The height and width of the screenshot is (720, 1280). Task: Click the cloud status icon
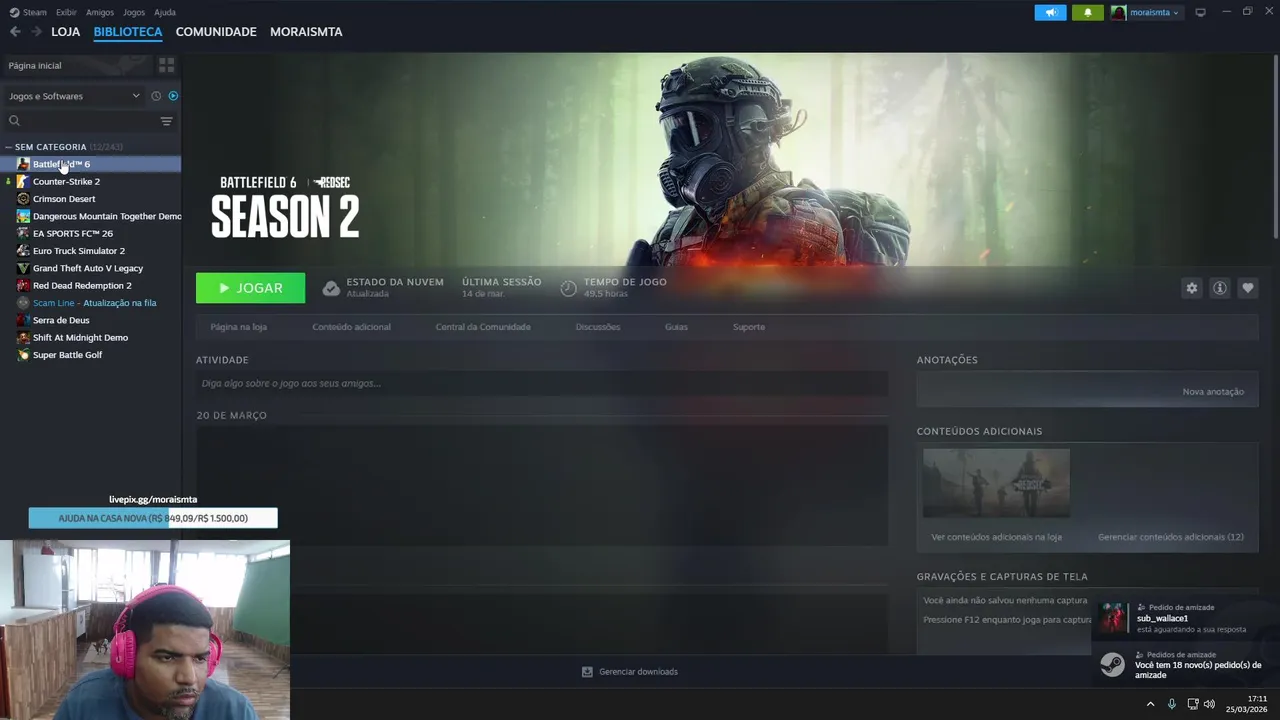331,288
